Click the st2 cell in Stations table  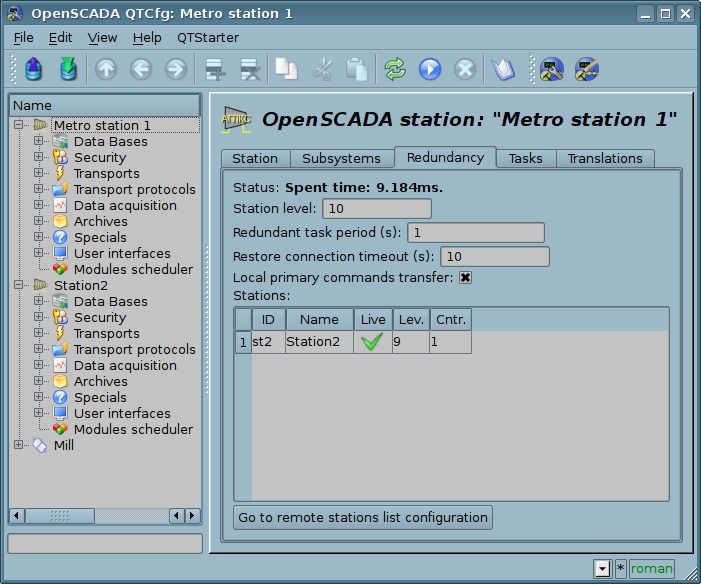coord(268,342)
